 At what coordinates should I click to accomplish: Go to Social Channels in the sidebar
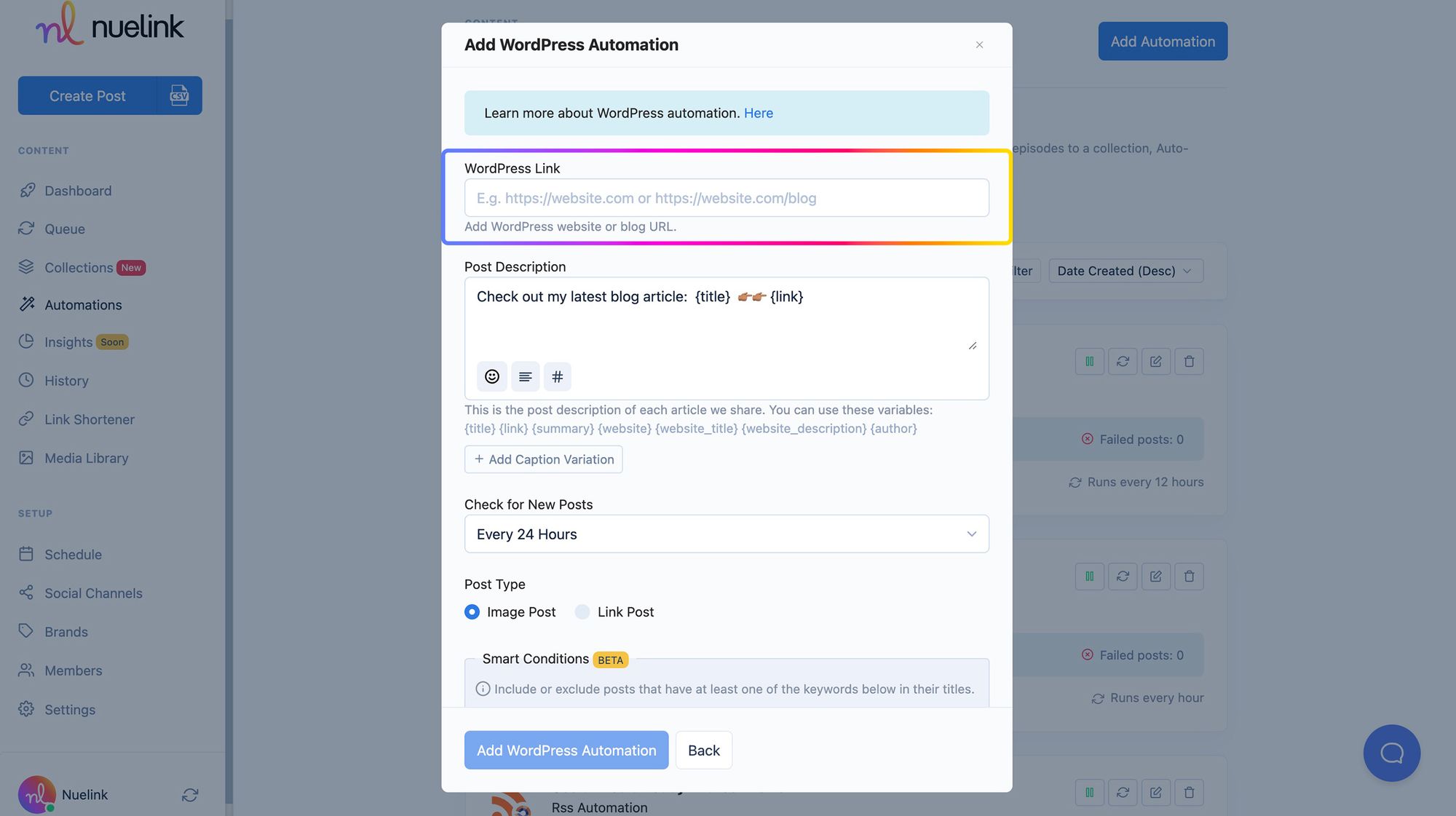(x=93, y=593)
